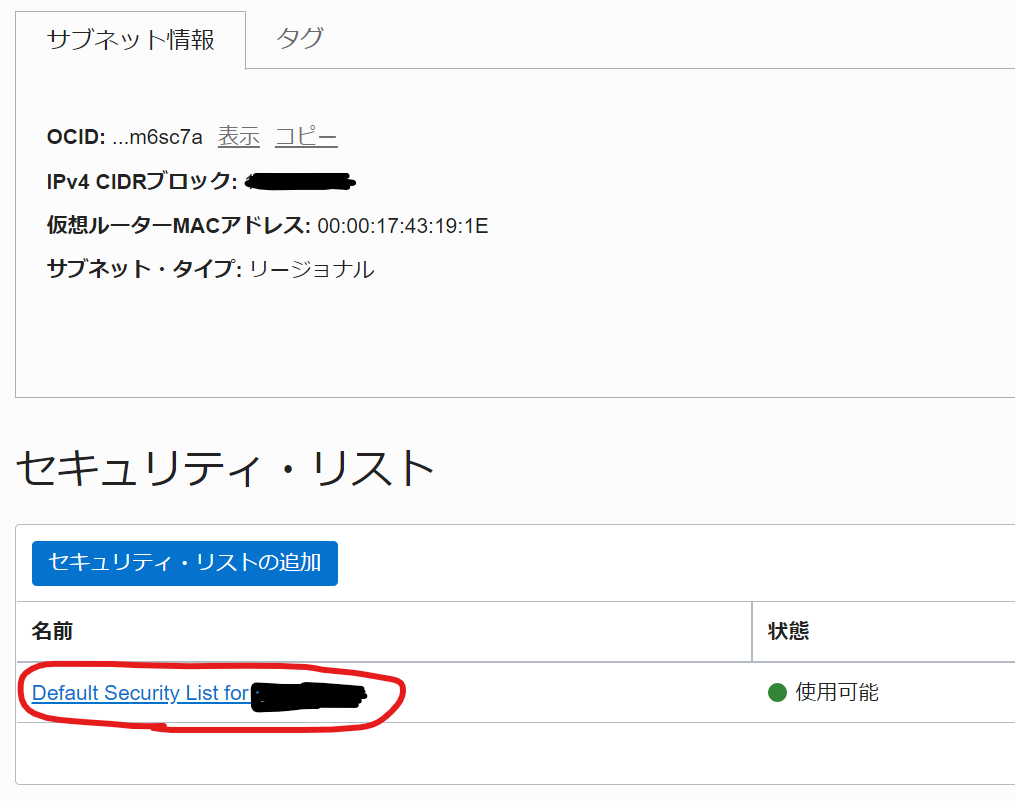Switch to the サブネット情報 tab
Screen dimensions: 1015x801
click(x=130, y=39)
